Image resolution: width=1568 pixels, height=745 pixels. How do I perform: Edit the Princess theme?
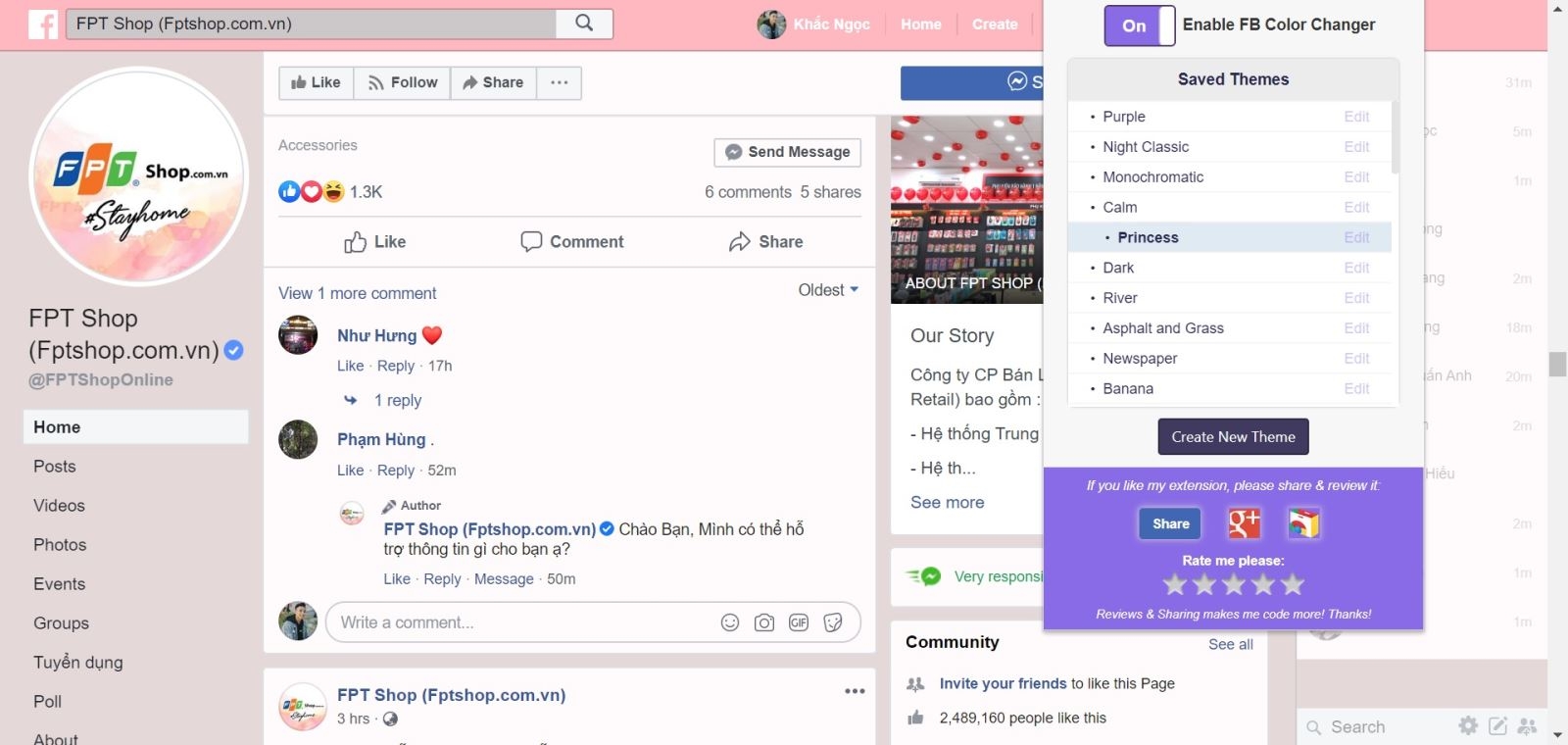tap(1356, 238)
